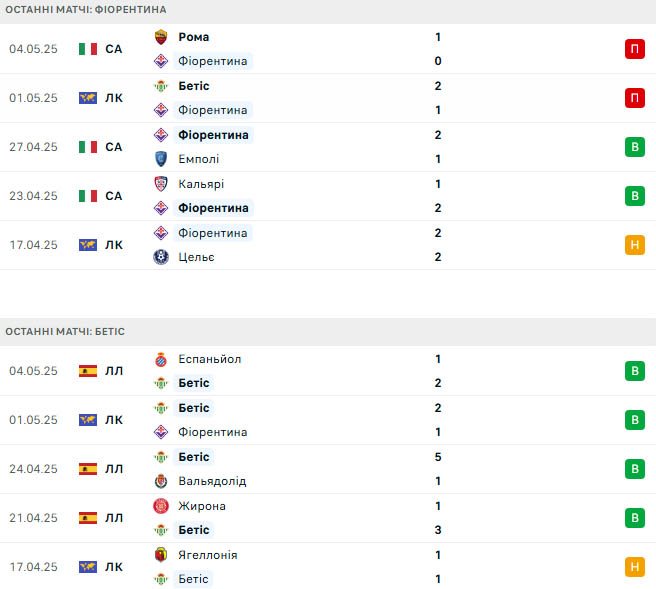Click the Espanyol club crest icon
This screenshot has height=589, width=656.
(x=161, y=359)
